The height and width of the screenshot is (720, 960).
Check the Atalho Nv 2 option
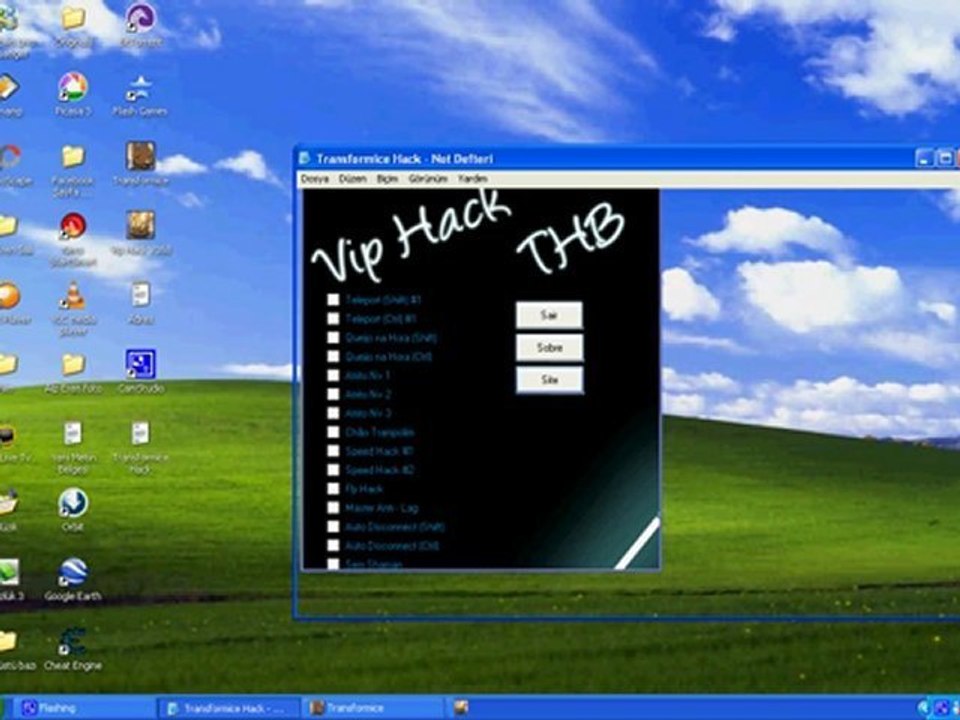pos(333,394)
